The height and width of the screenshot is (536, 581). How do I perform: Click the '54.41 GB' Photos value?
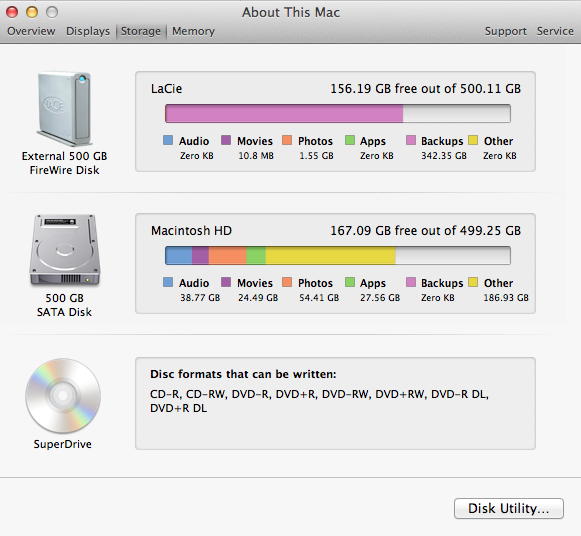319,298
